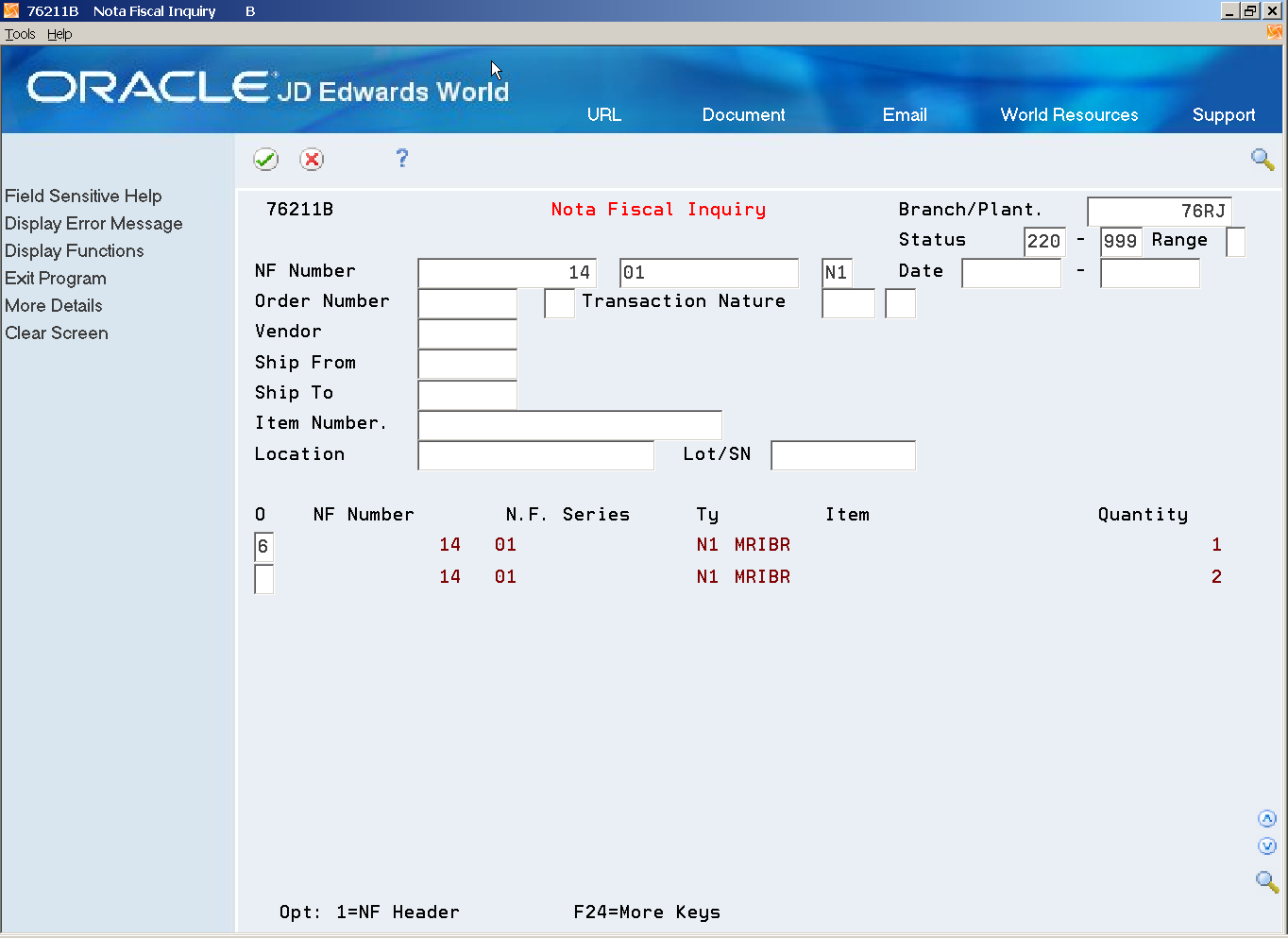
Task: Focus the NF type field showing N1
Action: click(x=837, y=273)
